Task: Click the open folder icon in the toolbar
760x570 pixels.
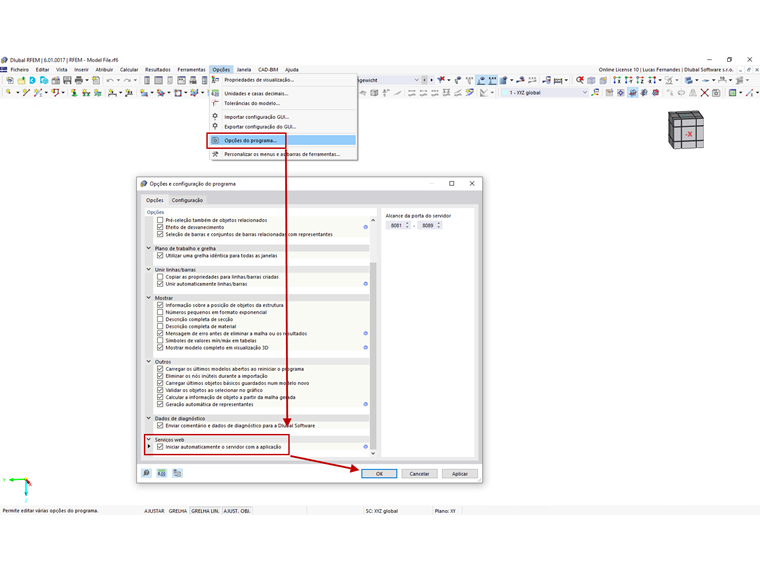Action: pos(21,80)
